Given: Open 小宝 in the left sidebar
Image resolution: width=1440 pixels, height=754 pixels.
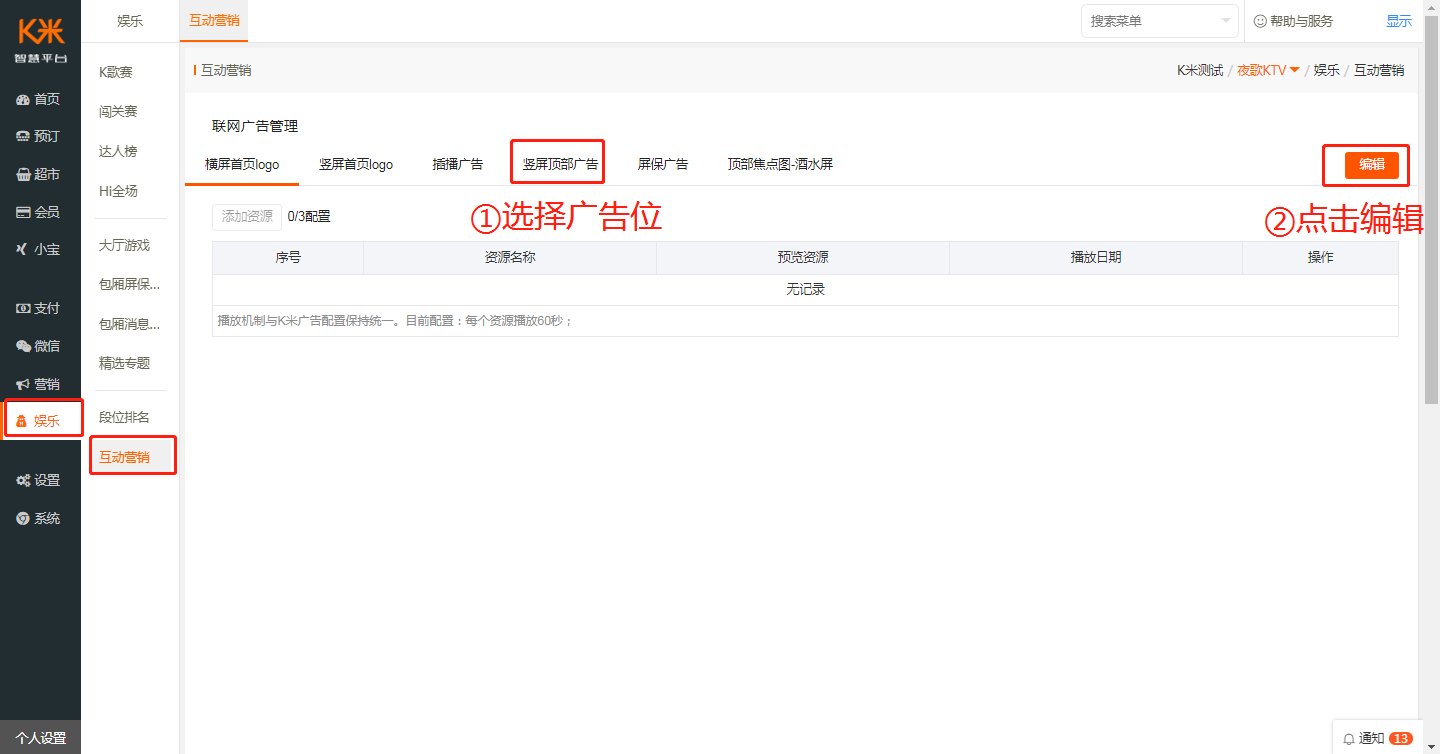Looking at the screenshot, I should (x=40, y=250).
